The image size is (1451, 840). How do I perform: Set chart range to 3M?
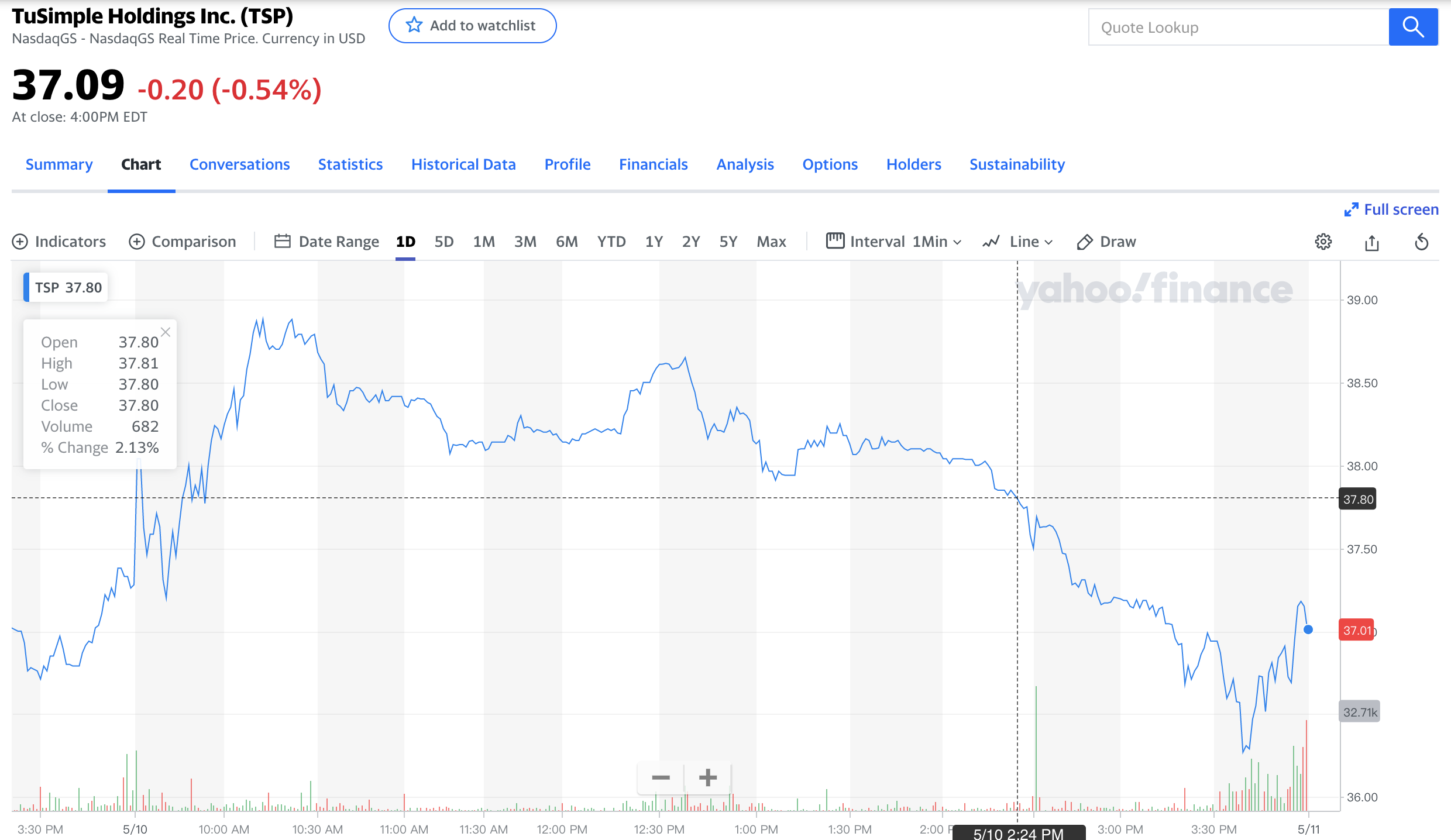click(525, 242)
